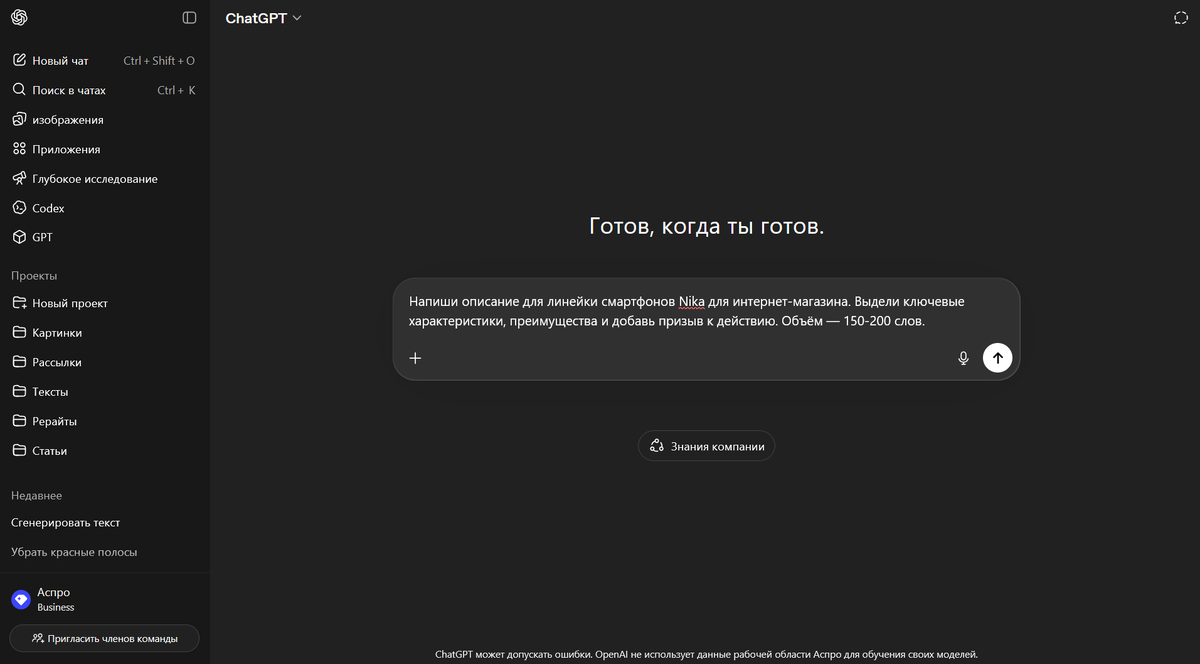
Task: Click the Картинки folder icon
Action: click(19, 333)
